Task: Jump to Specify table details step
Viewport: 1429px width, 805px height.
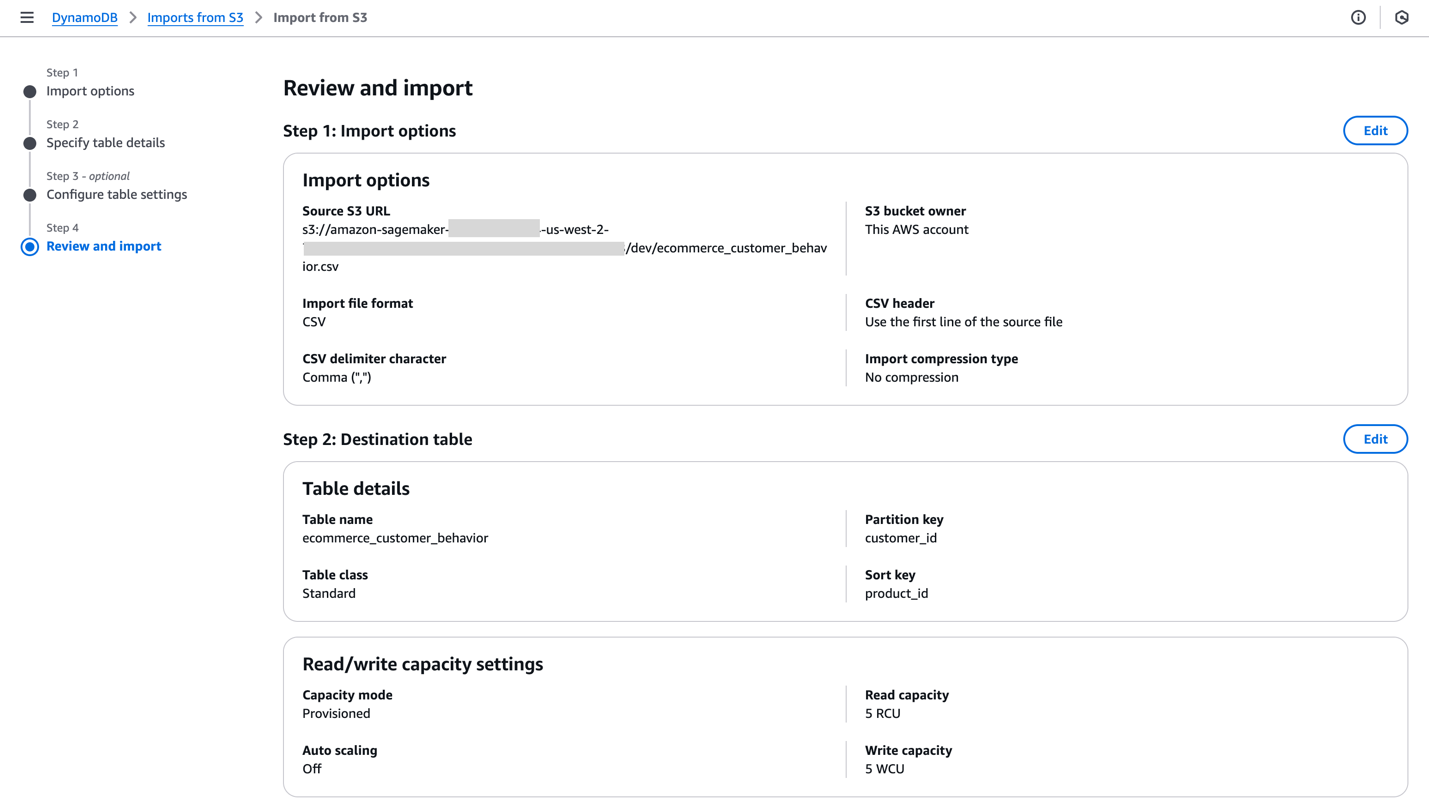Action: pyautogui.click(x=105, y=143)
